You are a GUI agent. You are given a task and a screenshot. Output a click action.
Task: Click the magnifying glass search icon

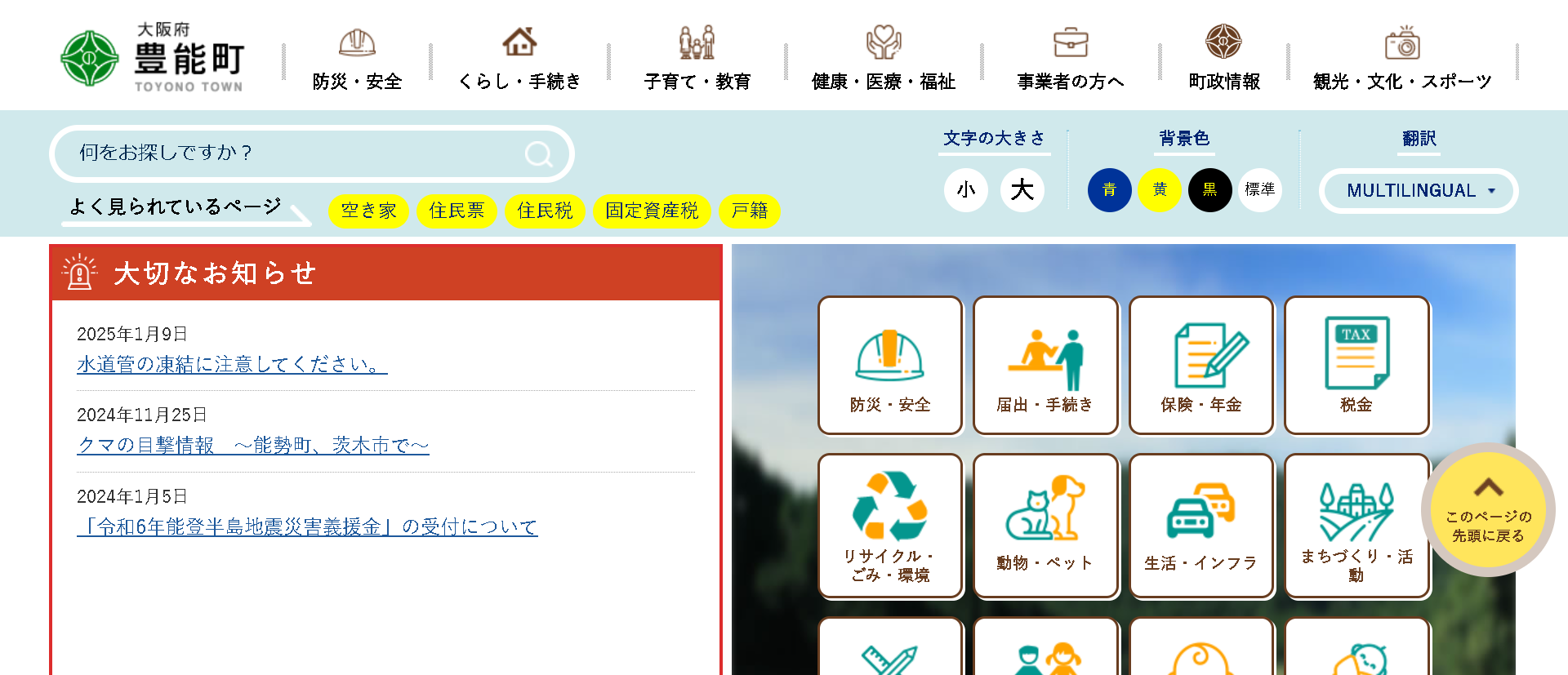pyautogui.click(x=538, y=153)
